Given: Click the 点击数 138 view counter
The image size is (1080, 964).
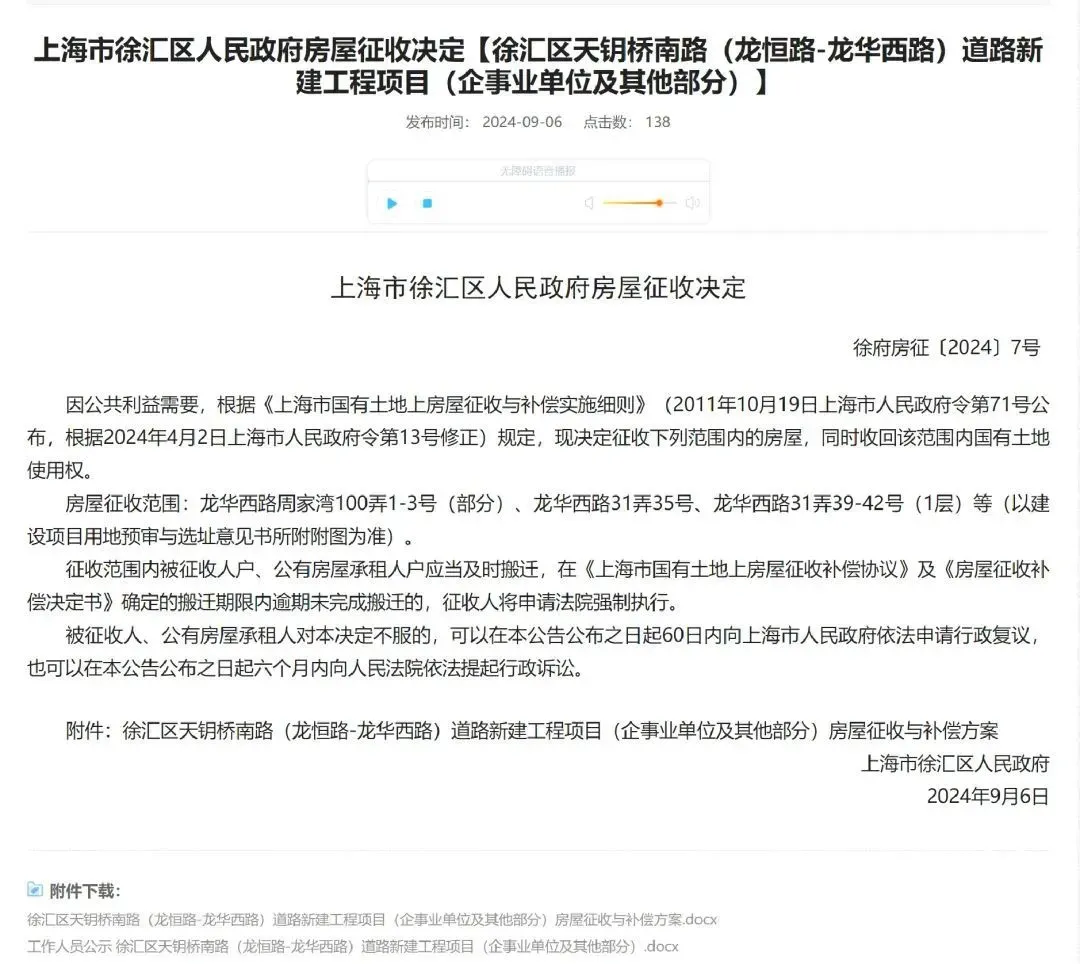Looking at the screenshot, I should point(627,122).
